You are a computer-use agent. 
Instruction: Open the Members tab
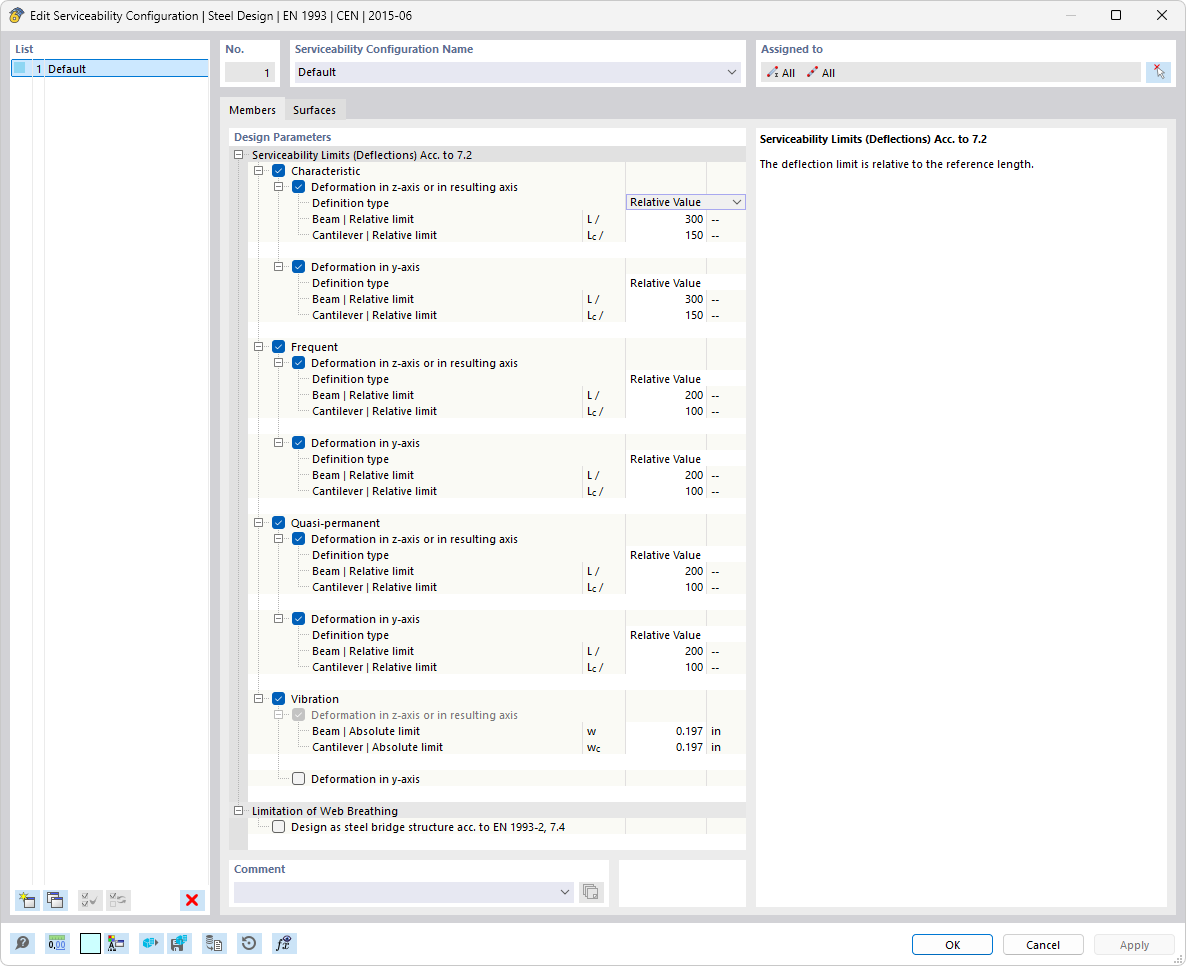click(x=252, y=109)
